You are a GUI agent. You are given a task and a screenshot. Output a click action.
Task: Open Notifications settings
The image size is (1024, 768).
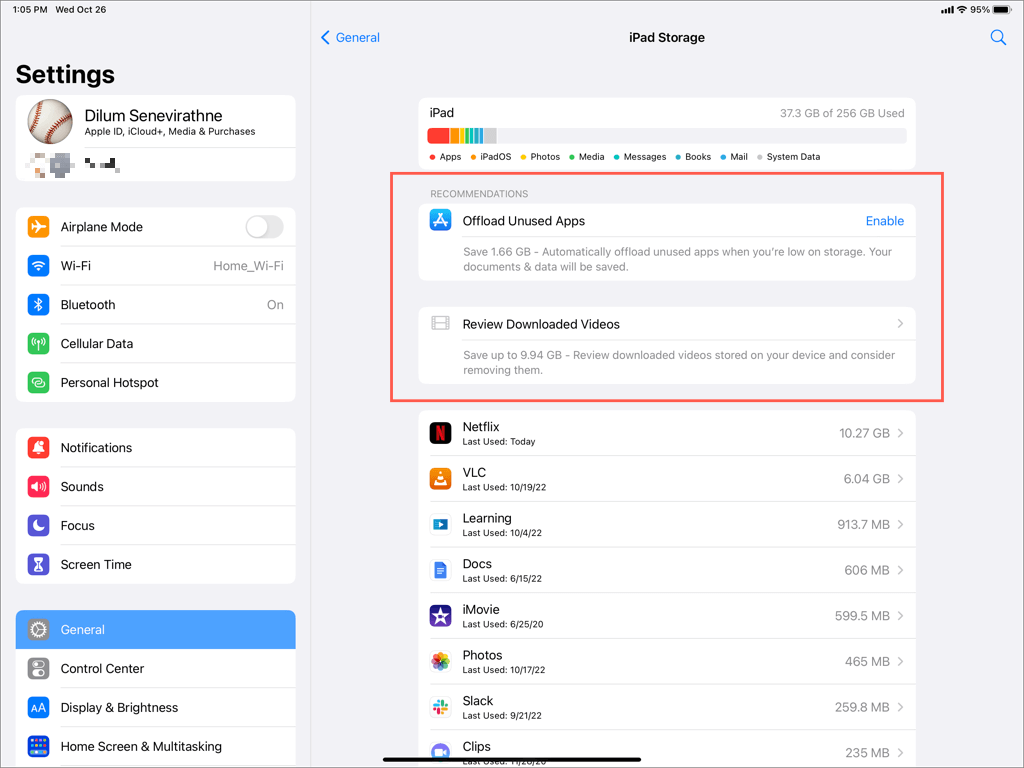click(x=155, y=447)
